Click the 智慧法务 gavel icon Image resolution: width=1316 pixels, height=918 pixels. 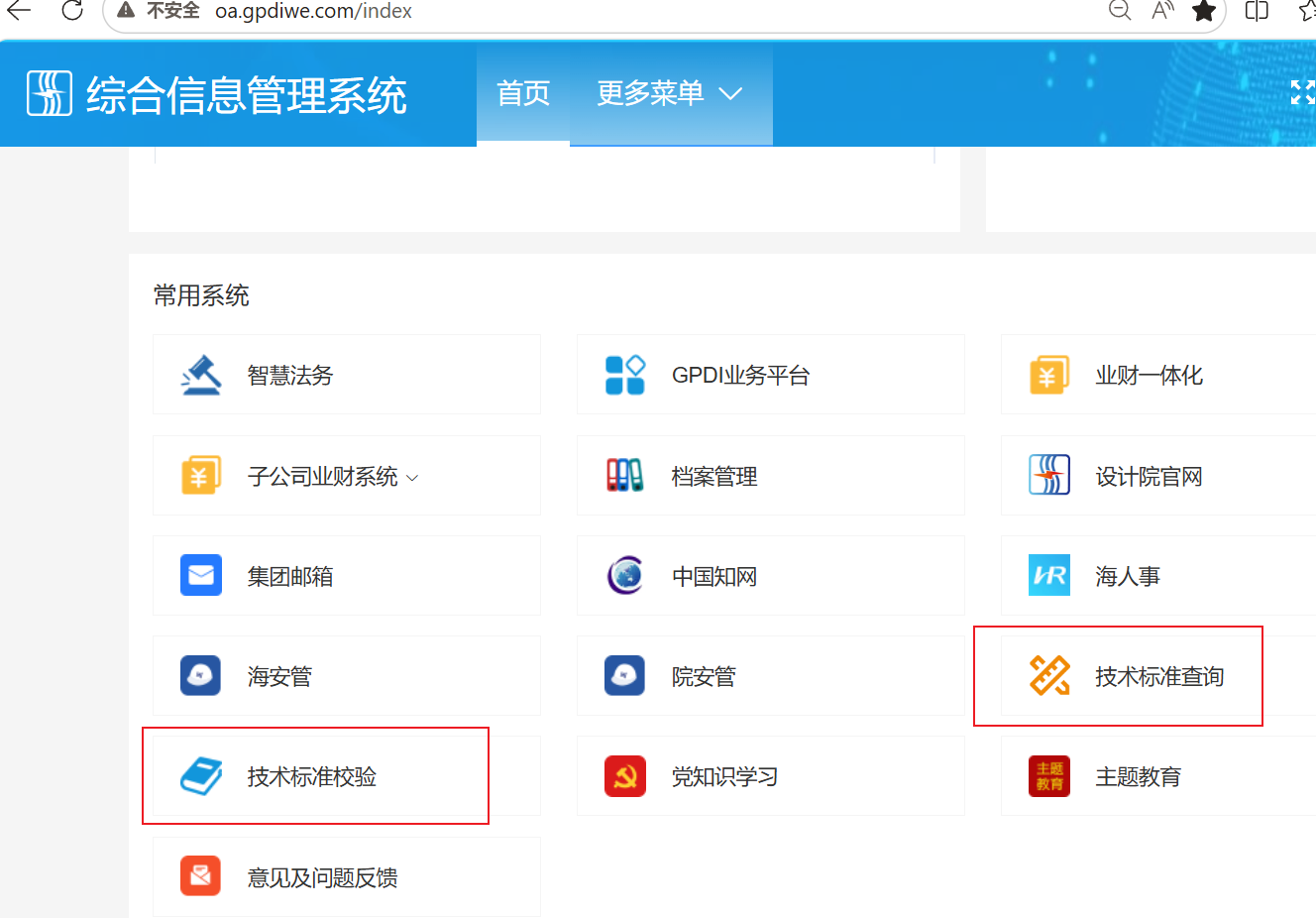[201, 375]
